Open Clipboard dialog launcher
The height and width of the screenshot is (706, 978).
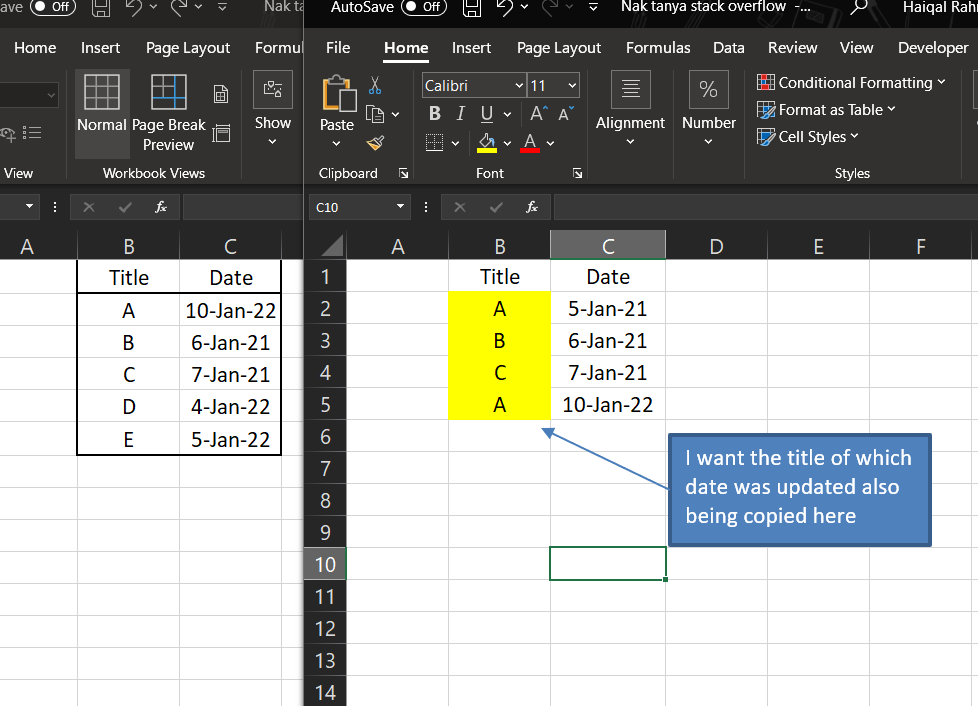pos(404,173)
